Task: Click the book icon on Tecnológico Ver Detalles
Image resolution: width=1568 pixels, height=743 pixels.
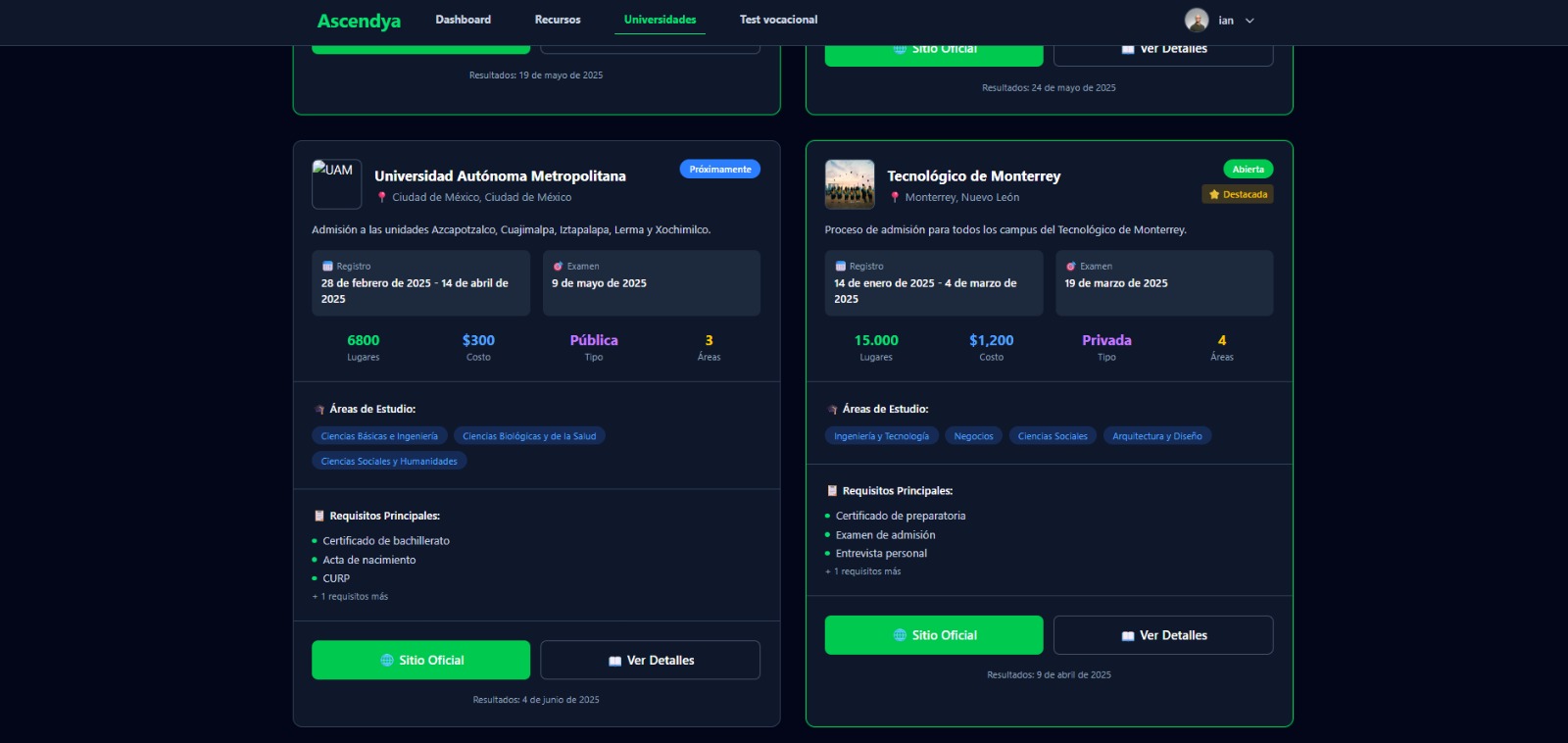Action: pyautogui.click(x=1128, y=636)
